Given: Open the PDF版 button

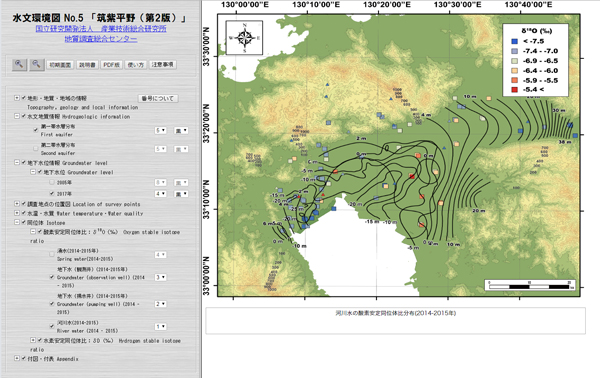Looking at the screenshot, I should pos(111,65).
